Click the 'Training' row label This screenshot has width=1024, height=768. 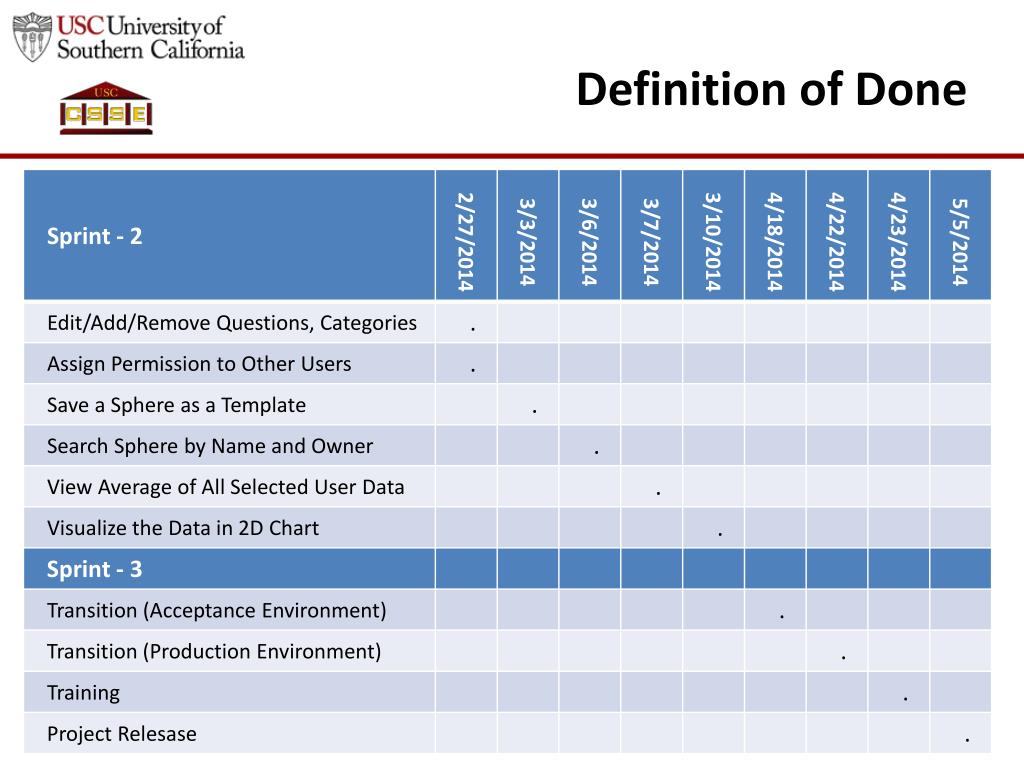tap(84, 693)
